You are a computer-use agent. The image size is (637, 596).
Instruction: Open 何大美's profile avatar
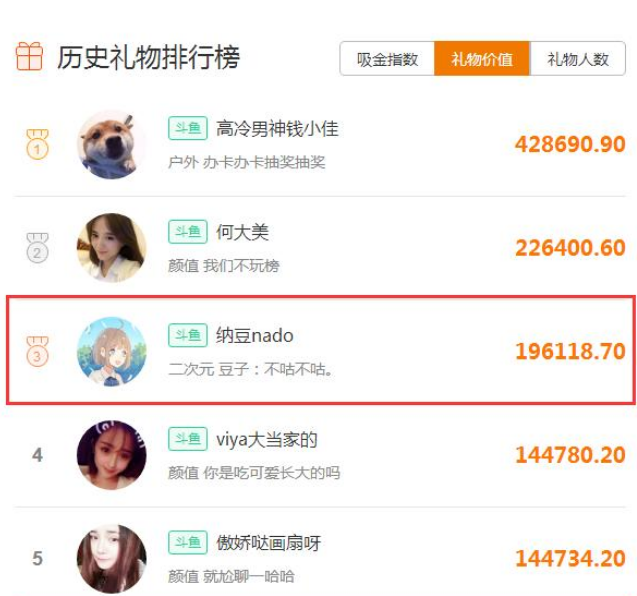pyautogui.click(x=112, y=248)
